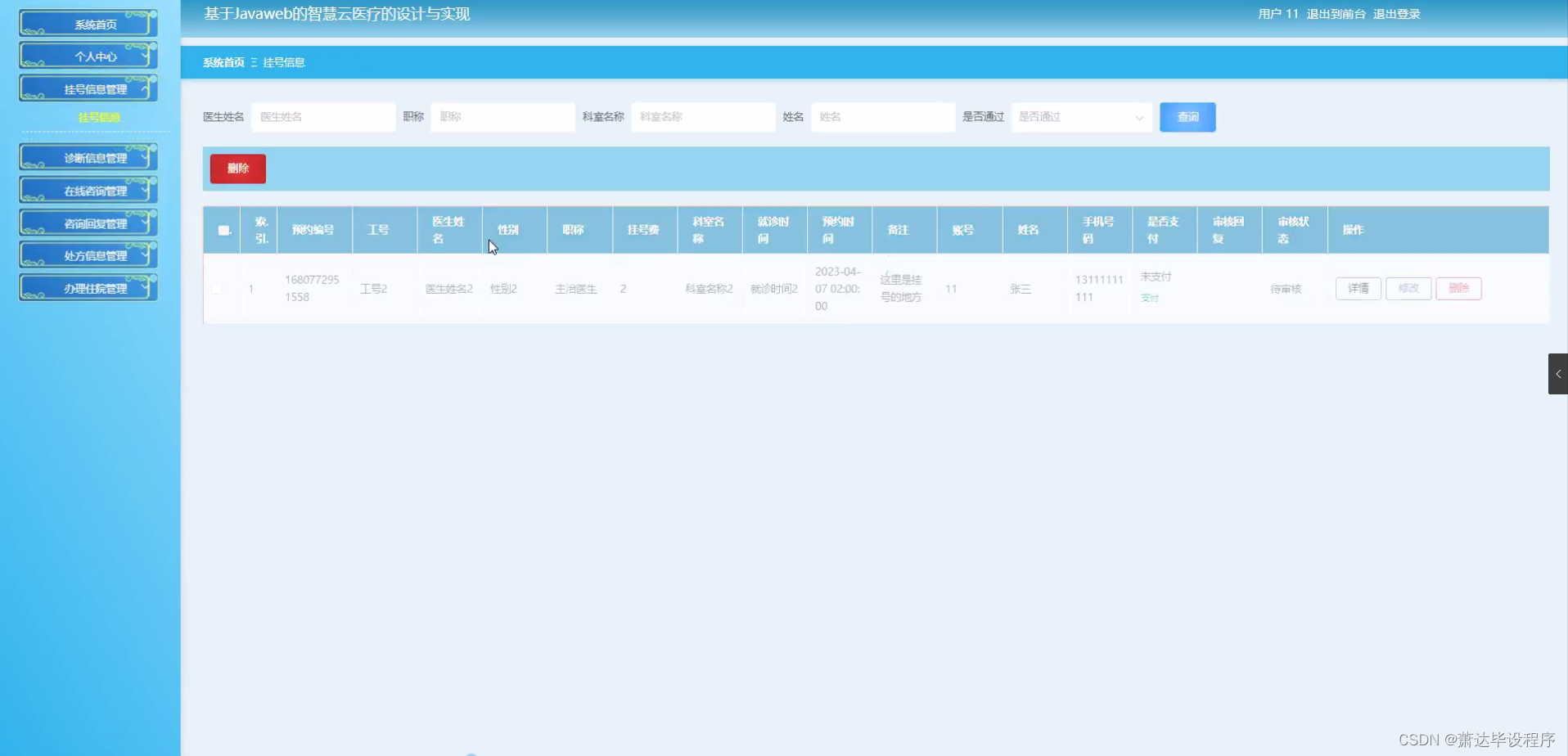Open 处方信息管理 in the sidebar

coord(88,254)
